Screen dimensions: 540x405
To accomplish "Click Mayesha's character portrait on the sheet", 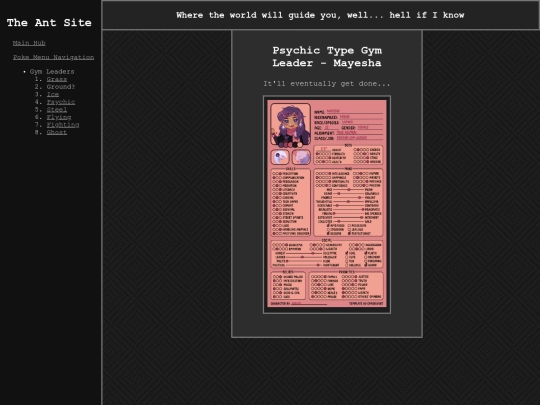I will (290, 125).
